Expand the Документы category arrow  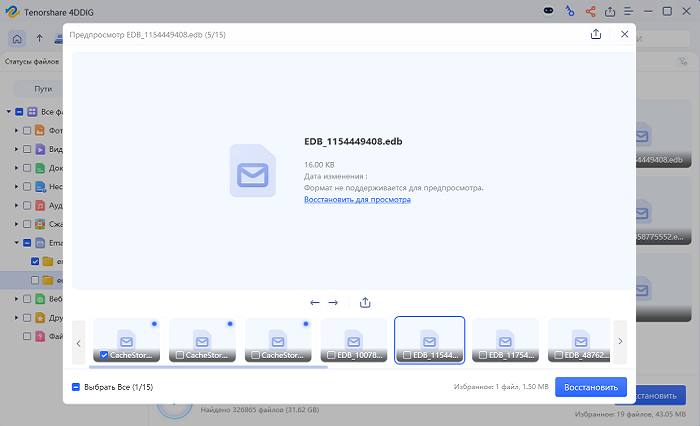[x=17, y=168]
